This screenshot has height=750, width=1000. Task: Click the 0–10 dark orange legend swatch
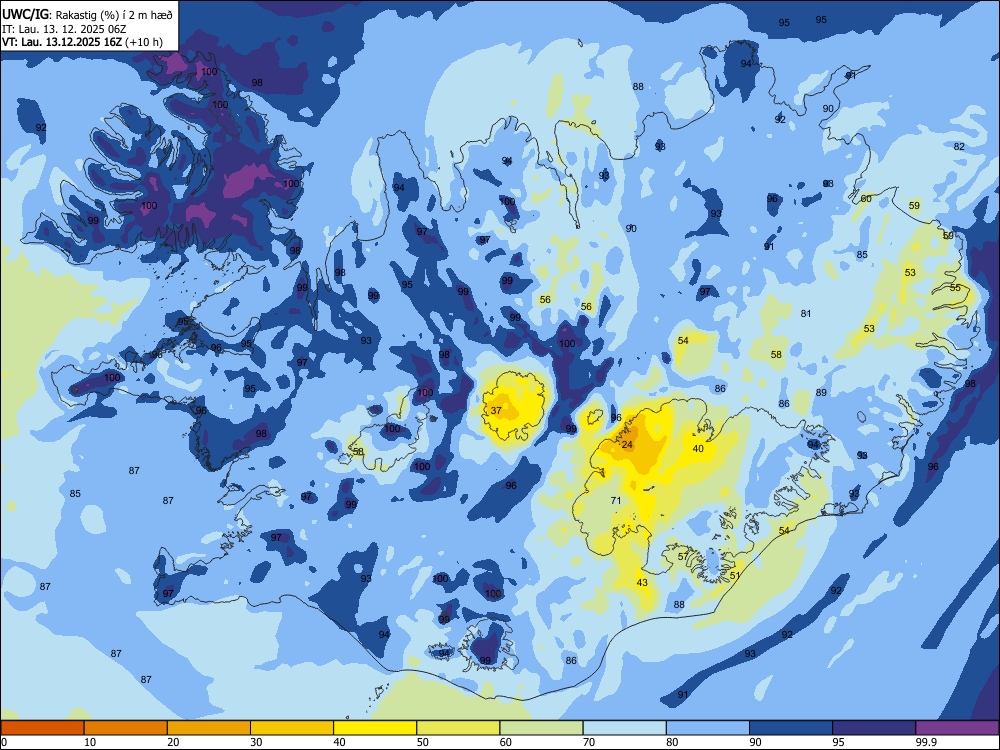tap(42, 728)
